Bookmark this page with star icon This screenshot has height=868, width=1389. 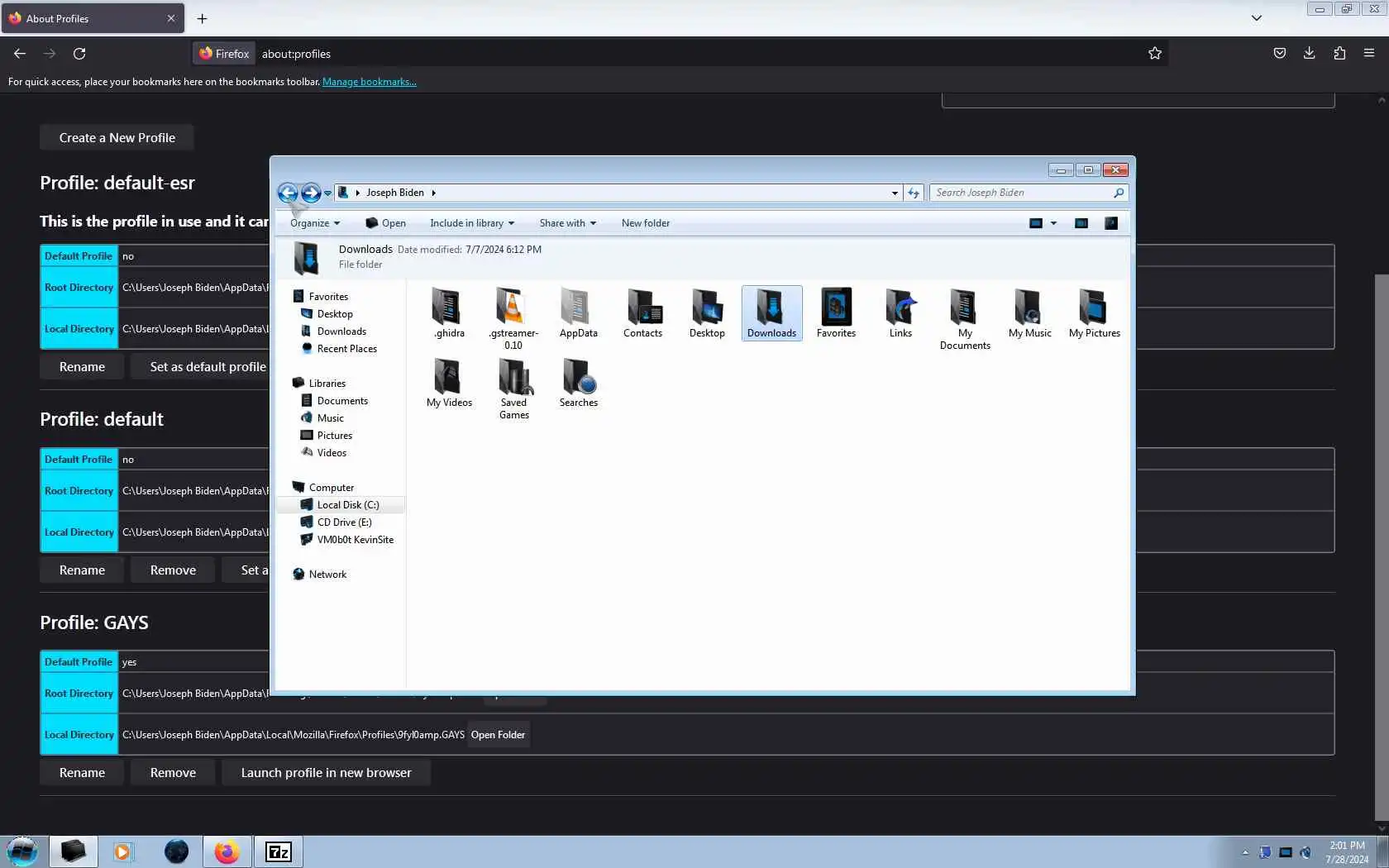(1155, 54)
